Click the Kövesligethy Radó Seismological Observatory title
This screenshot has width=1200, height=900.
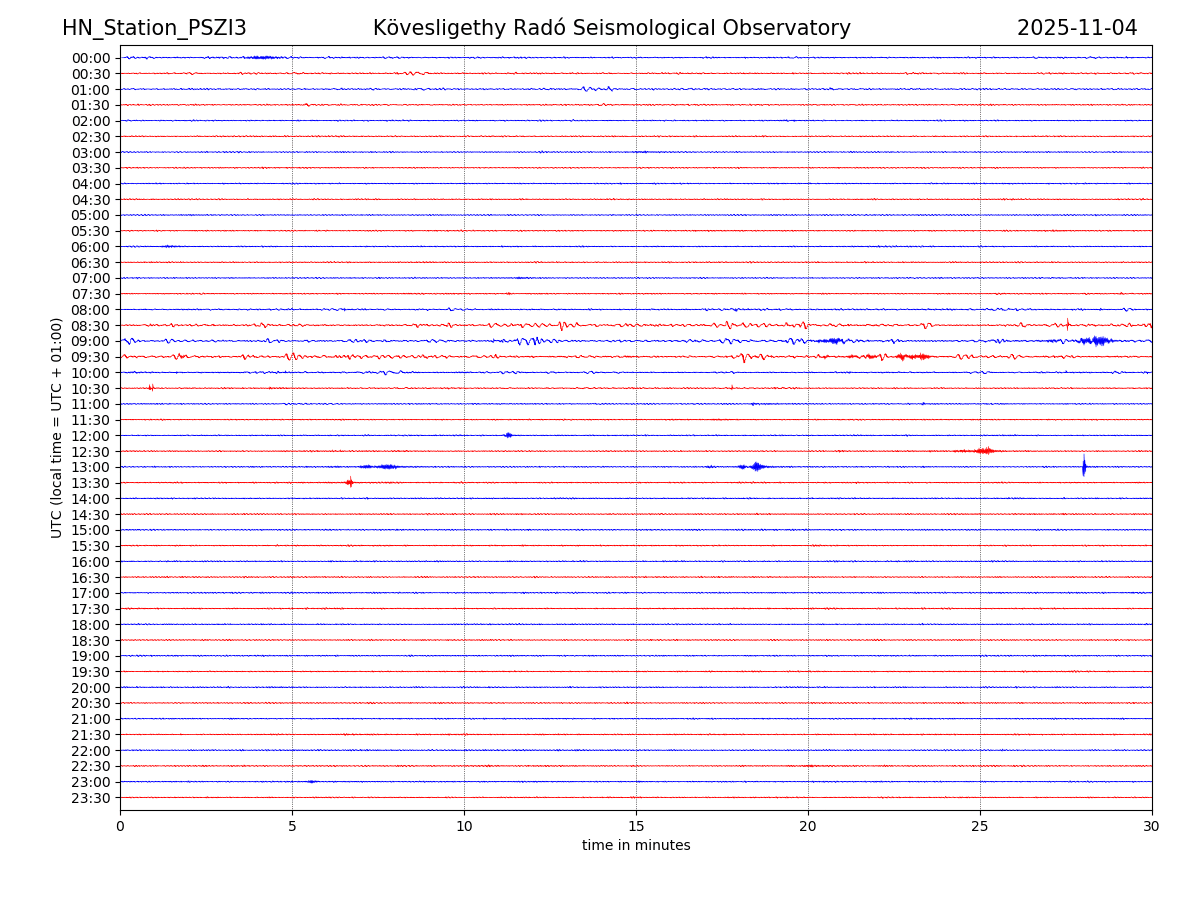click(x=611, y=28)
